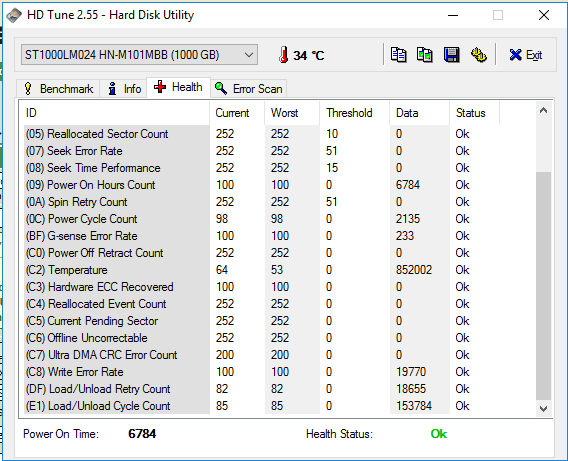Screen dimensions: 568x461
Task: Open the ST1000LM024 drive selection dropdown
Action: (x=139, y=55)
